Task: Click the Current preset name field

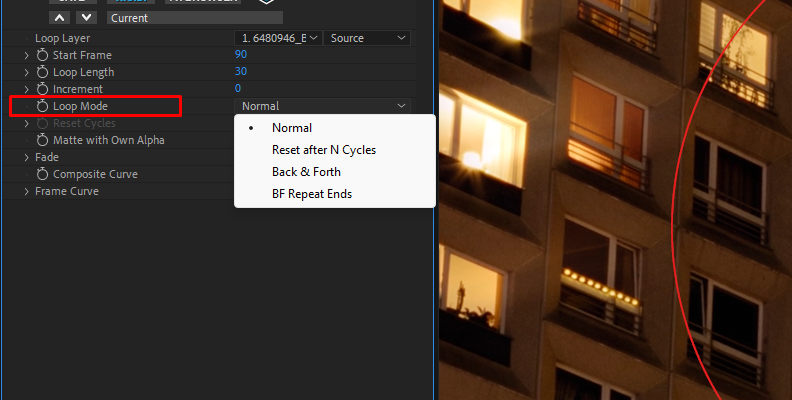Action: click(195, 18)
